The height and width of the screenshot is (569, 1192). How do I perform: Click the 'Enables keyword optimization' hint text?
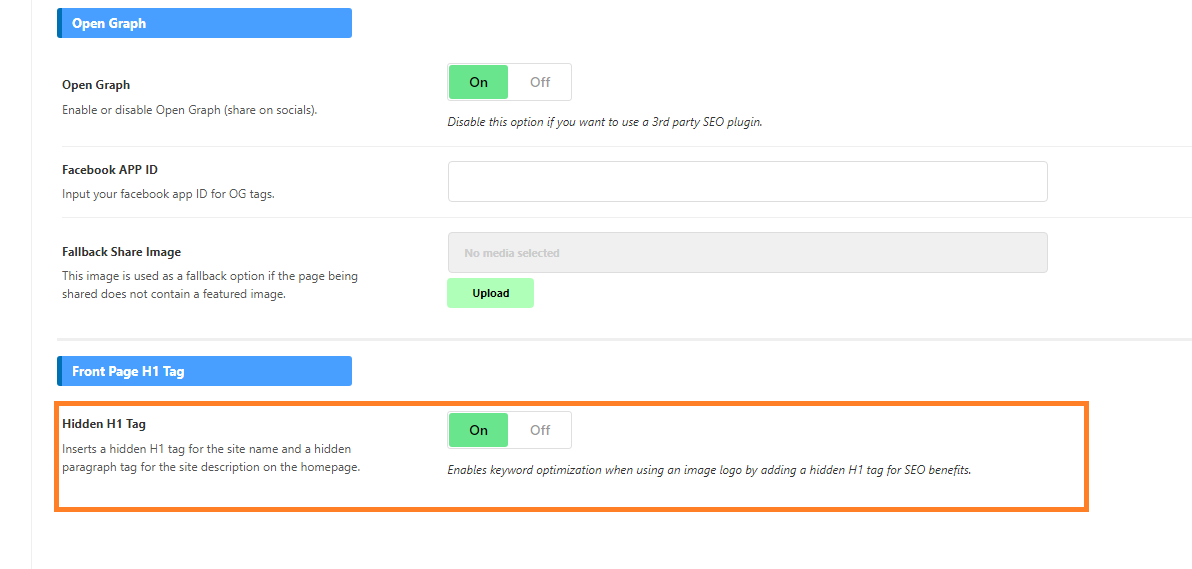coord(709,470)
